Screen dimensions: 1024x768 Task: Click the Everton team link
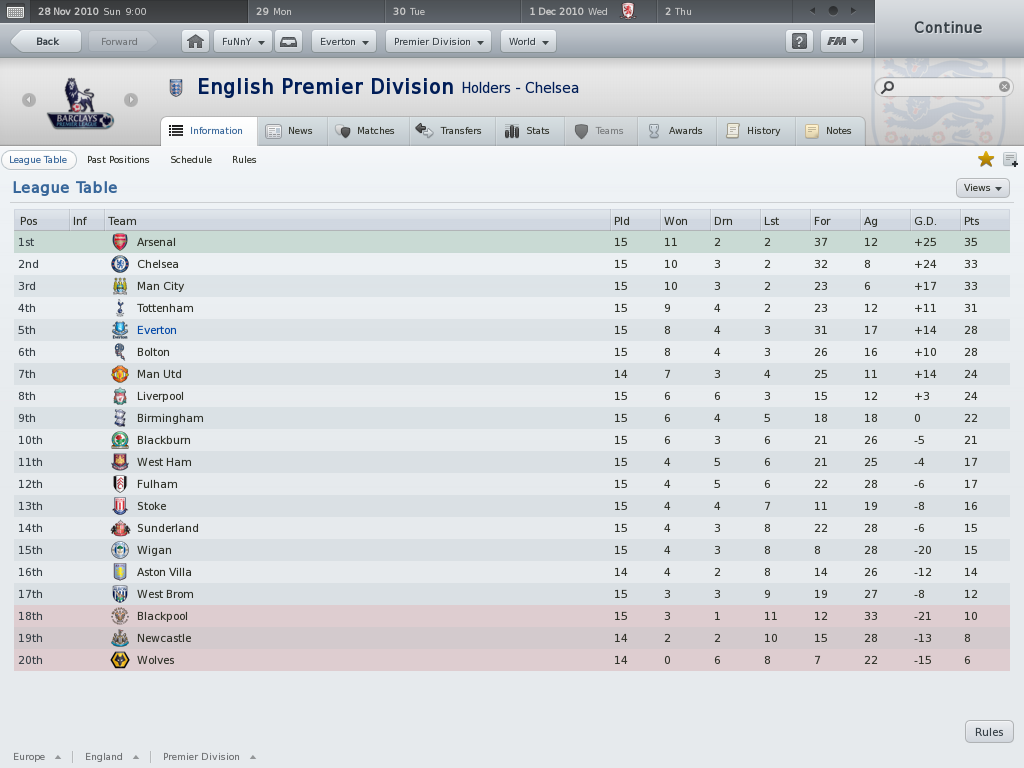point(157,330)
